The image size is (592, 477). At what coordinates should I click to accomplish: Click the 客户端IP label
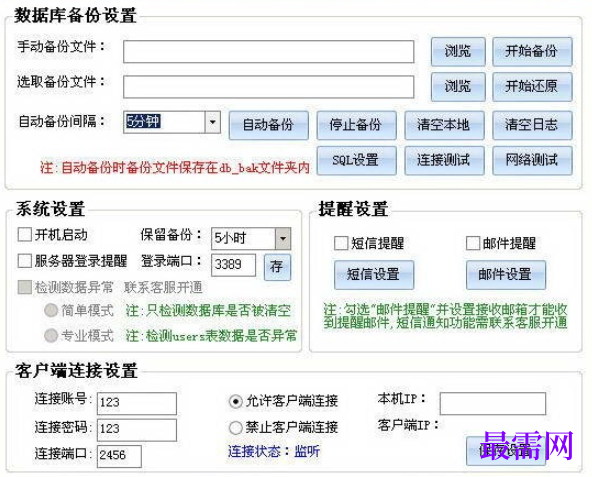tap(408, 426)
